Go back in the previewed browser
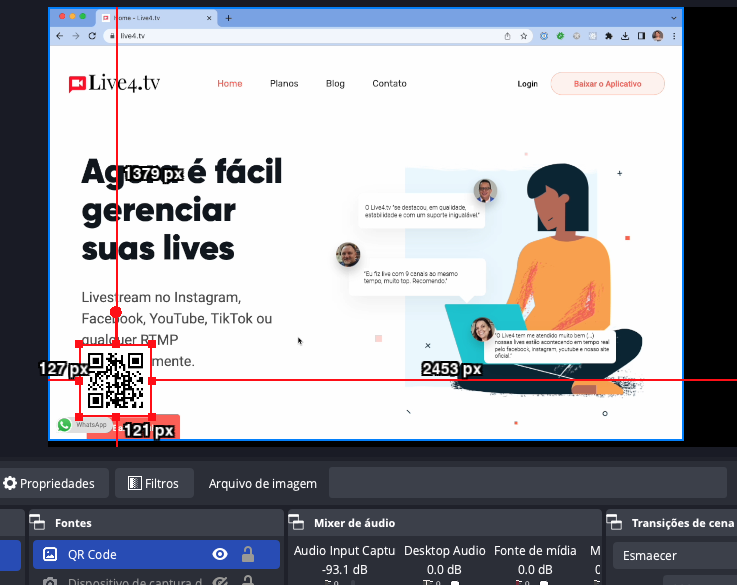 59,36
